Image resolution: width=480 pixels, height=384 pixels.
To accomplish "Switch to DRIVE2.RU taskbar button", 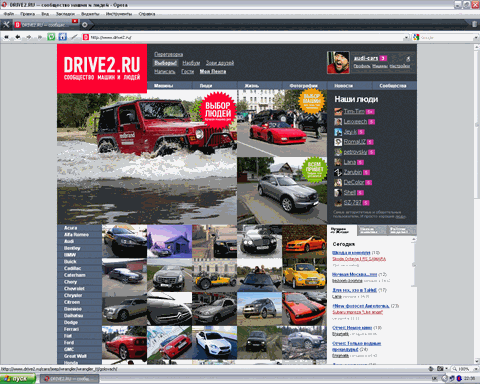I will pos(69,379).
